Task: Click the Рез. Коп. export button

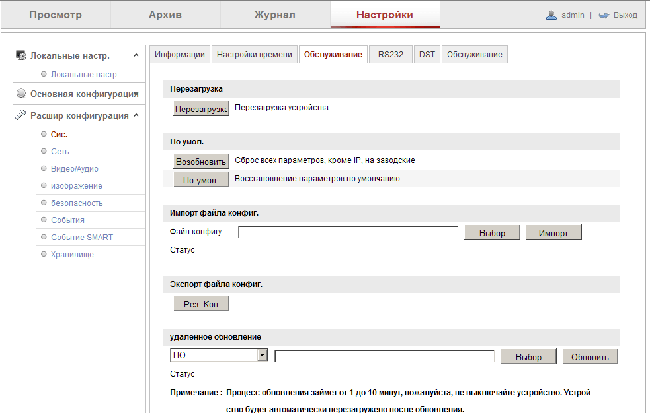Action: pyautogui.click(x=201, y=304)
